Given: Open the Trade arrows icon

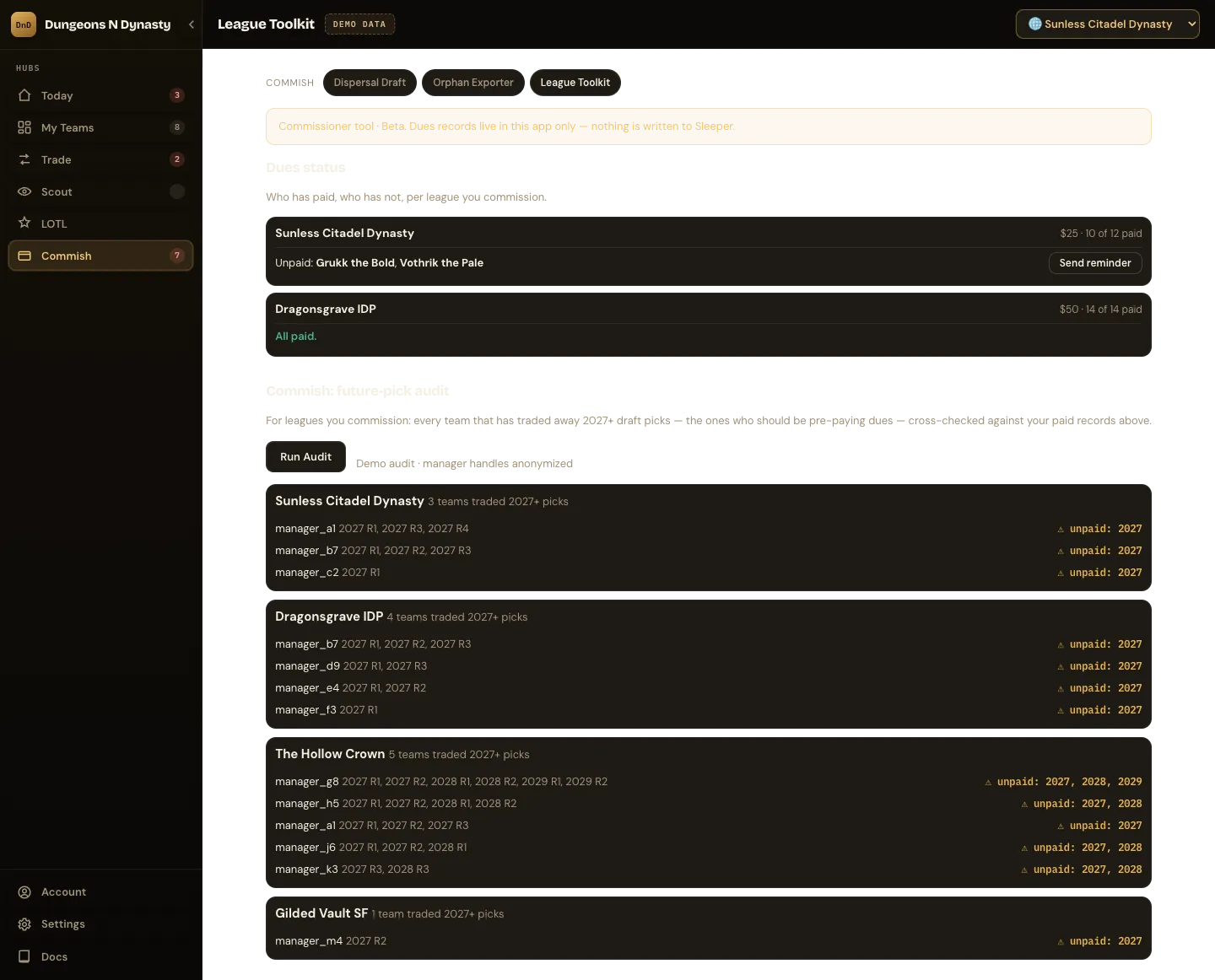Looking at the screenshot, I should click(x=24, y=159).
